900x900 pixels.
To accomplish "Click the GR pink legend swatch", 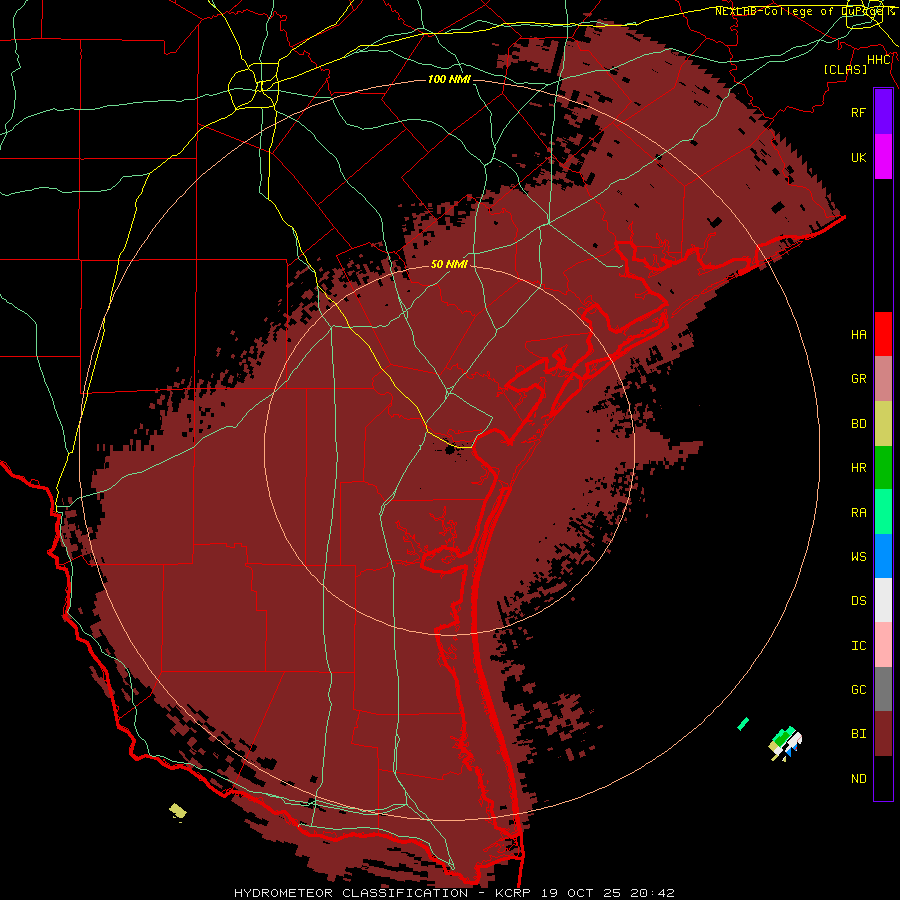I will pos(883,378).
